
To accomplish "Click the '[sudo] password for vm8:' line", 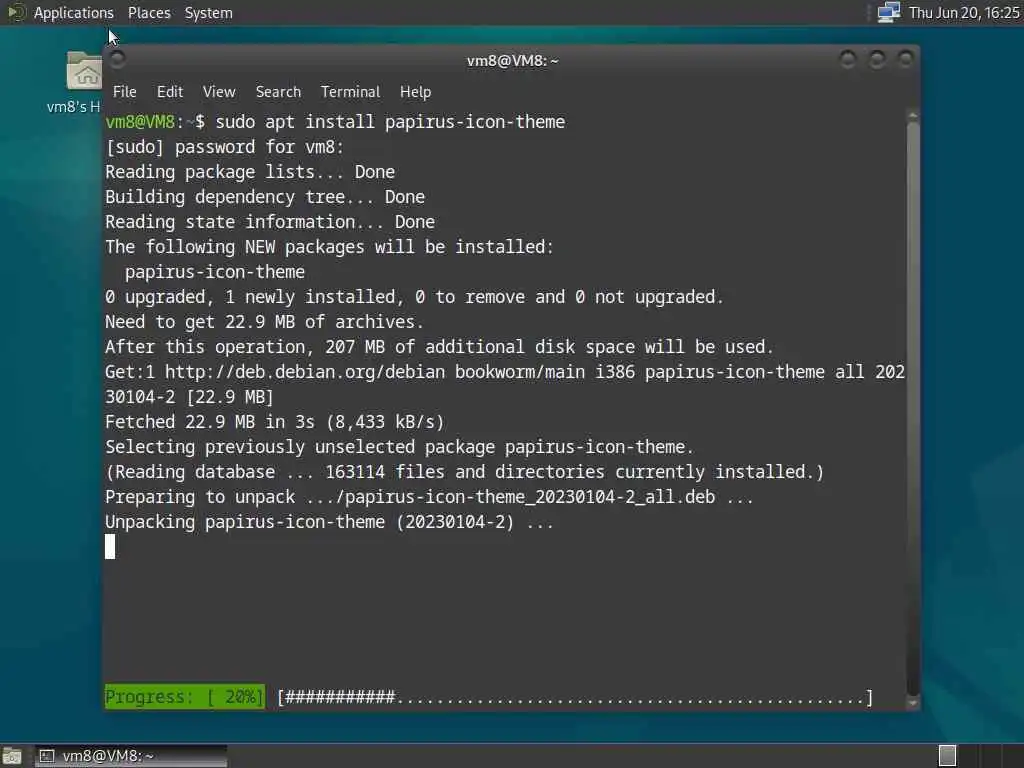I will point(225,147).
